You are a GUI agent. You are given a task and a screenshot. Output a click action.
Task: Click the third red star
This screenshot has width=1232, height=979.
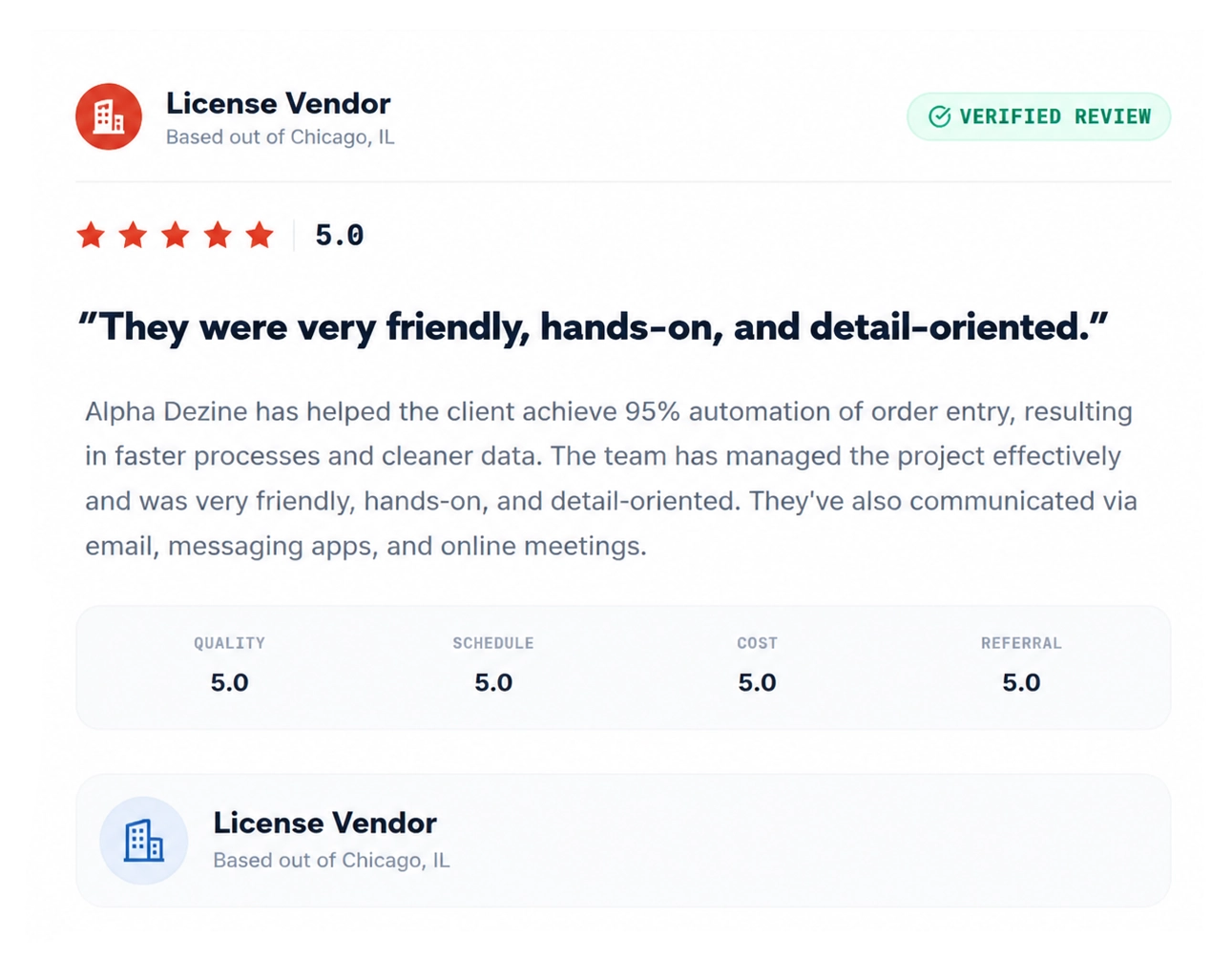(176, 235)
